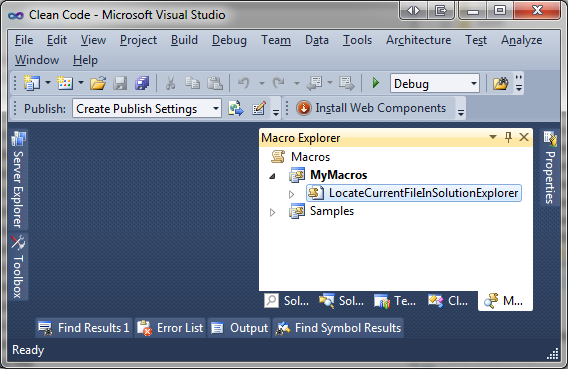Switch to the Find Symbol Results tab
This screenshot has height=369, width=568.
coord(338,328)
